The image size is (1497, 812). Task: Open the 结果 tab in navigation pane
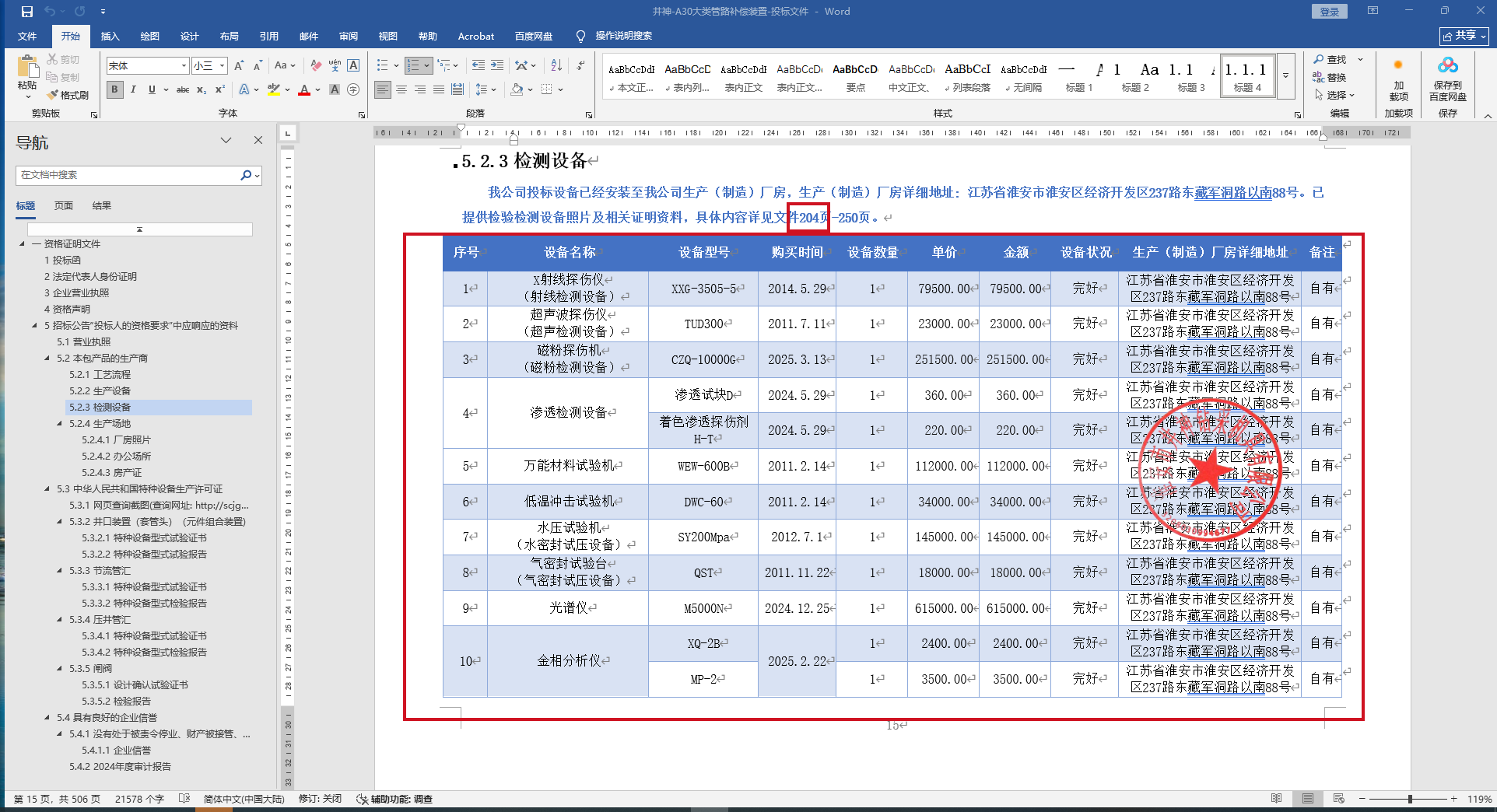click(102, 206)
